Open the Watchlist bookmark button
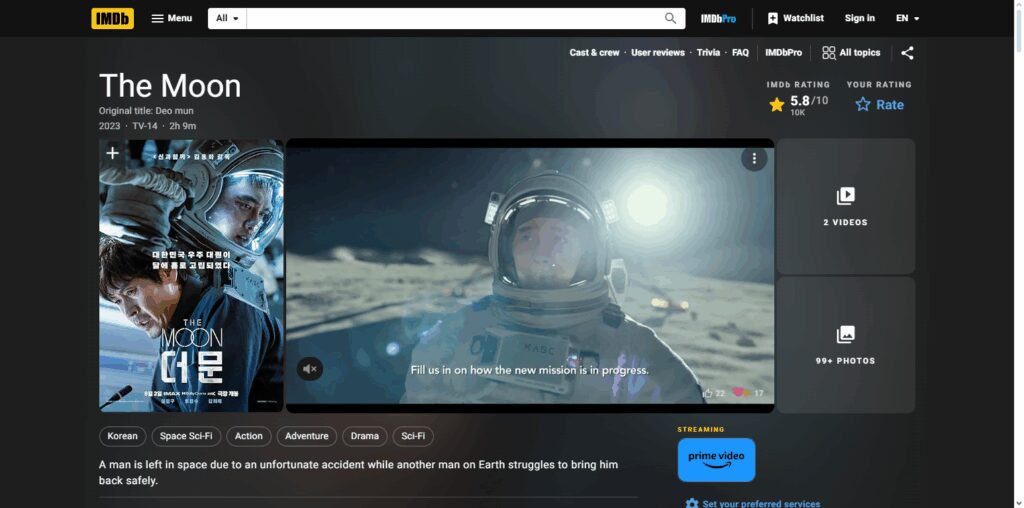The image size is (1024, 508). click(x=795, y=18)
